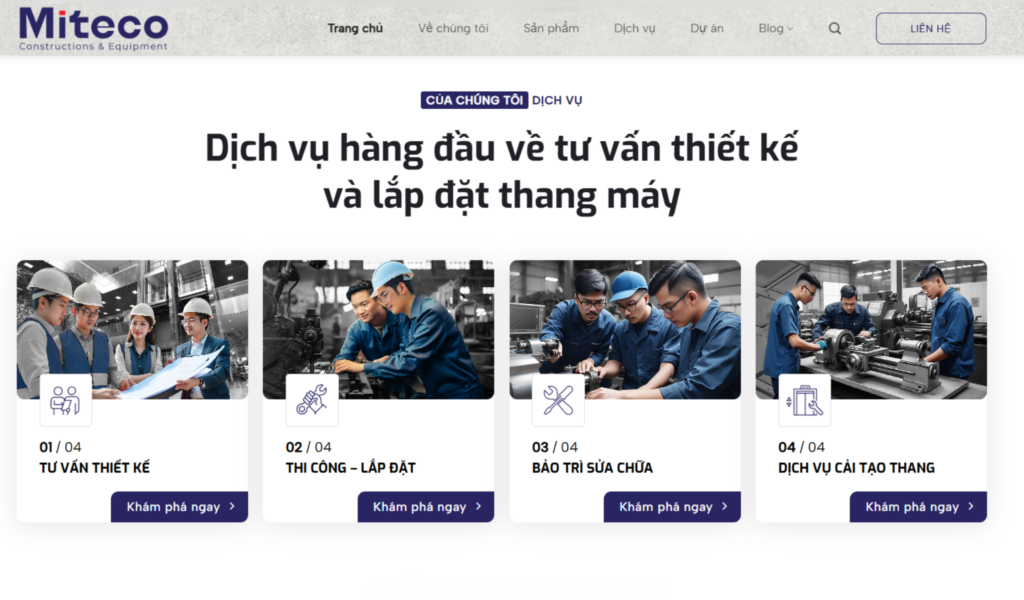Open the Dịch vụ menu item
The height and width of the screenshot is (600, 1024).
pos(634,28)
